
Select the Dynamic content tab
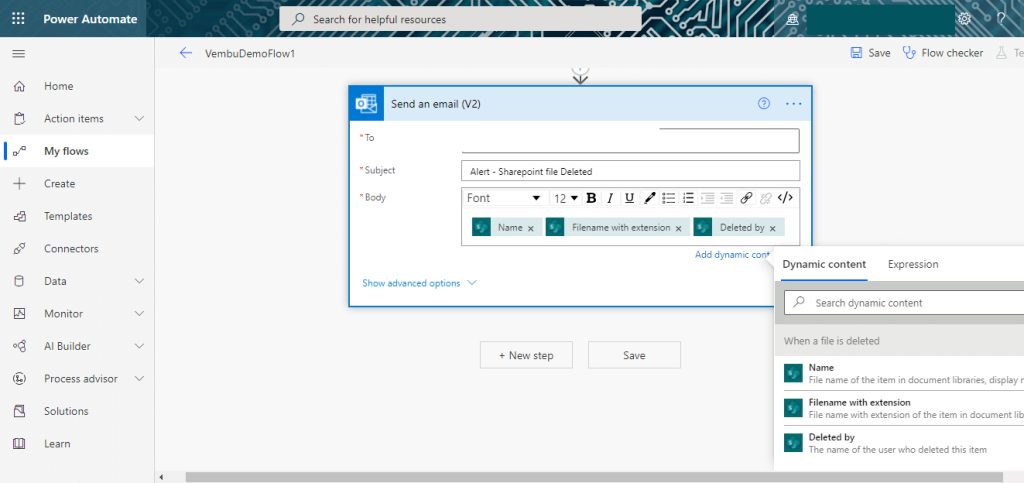pos(824,264)
